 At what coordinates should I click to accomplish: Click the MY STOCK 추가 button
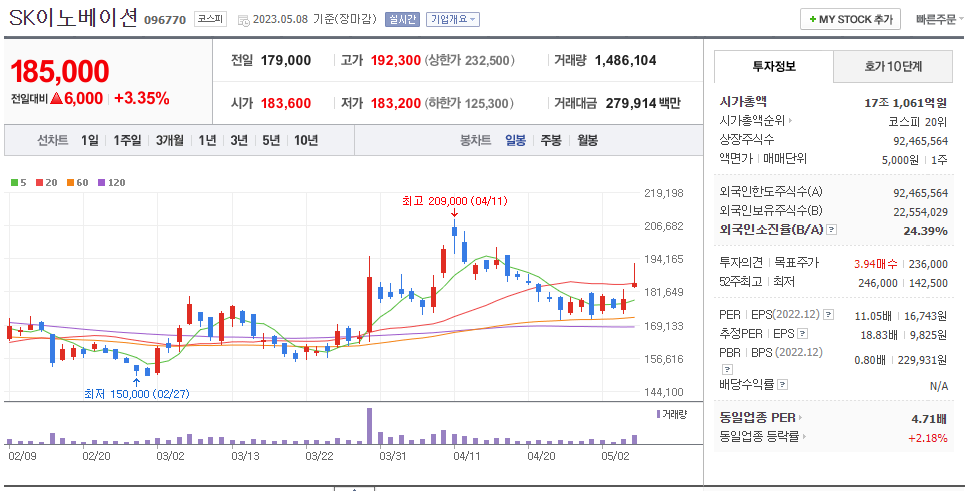click(x=851, y=19)
